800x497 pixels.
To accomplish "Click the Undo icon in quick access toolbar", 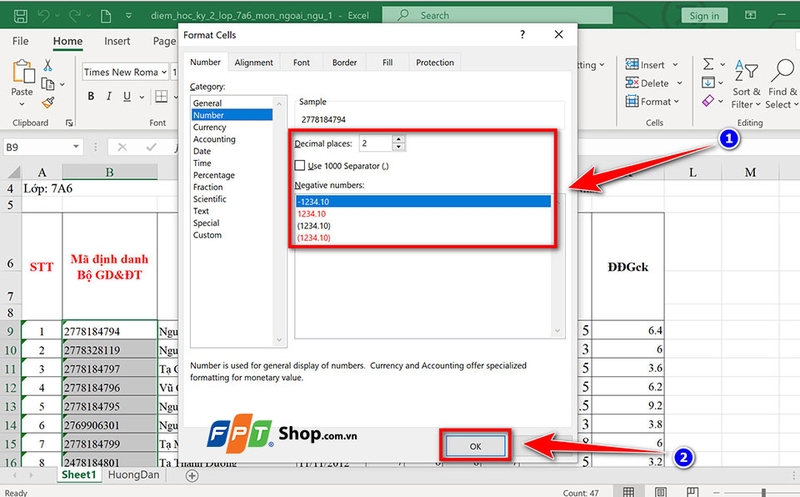I will 43,16.
